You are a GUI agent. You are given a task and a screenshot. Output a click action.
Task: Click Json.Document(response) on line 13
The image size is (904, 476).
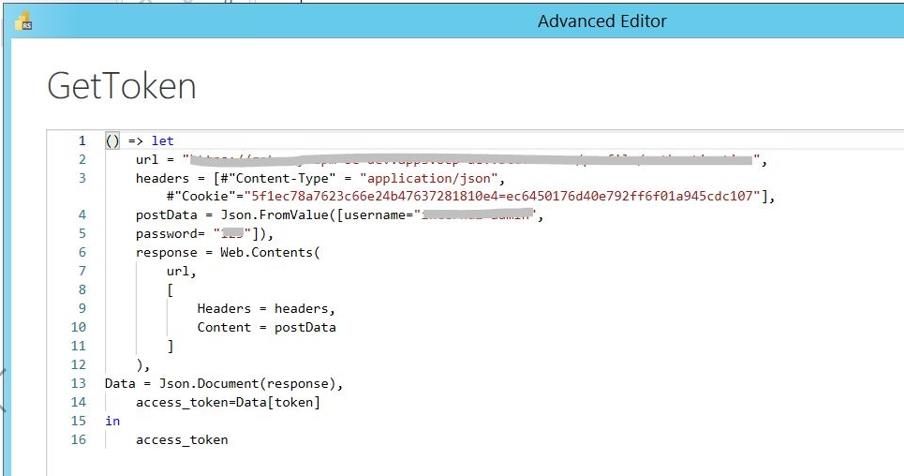[x=248, y=384]
